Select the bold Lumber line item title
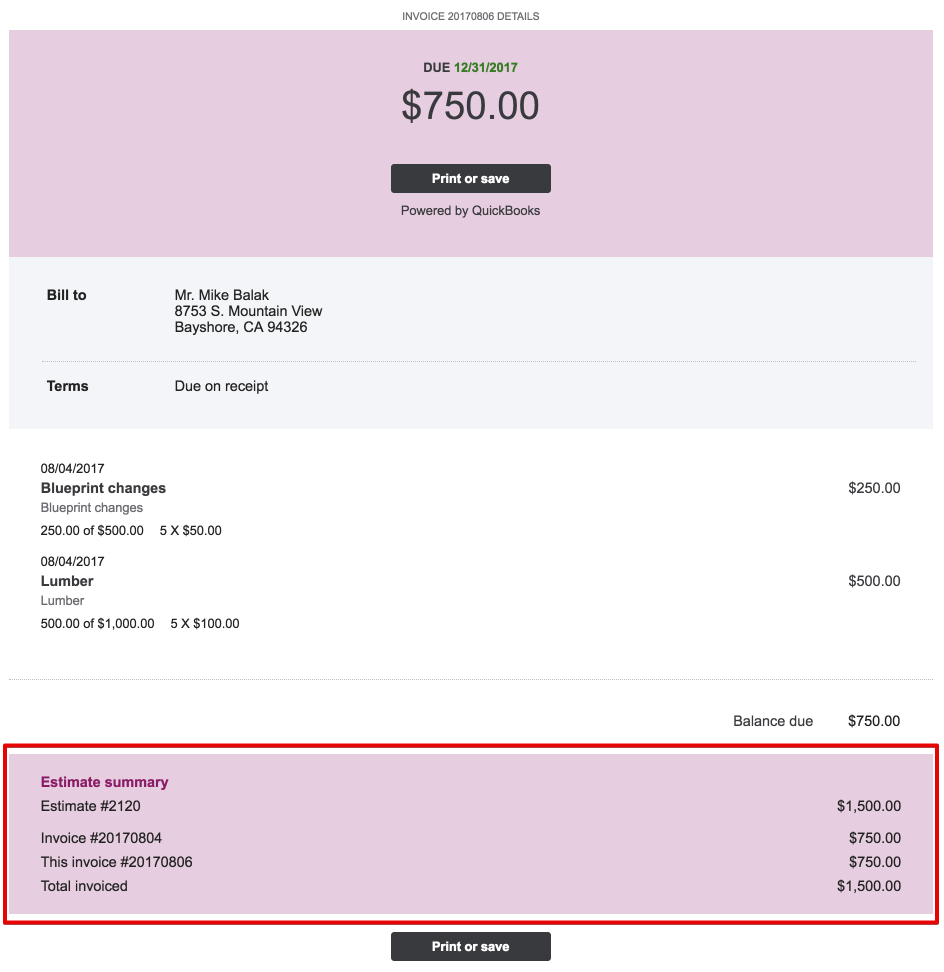 67,581
